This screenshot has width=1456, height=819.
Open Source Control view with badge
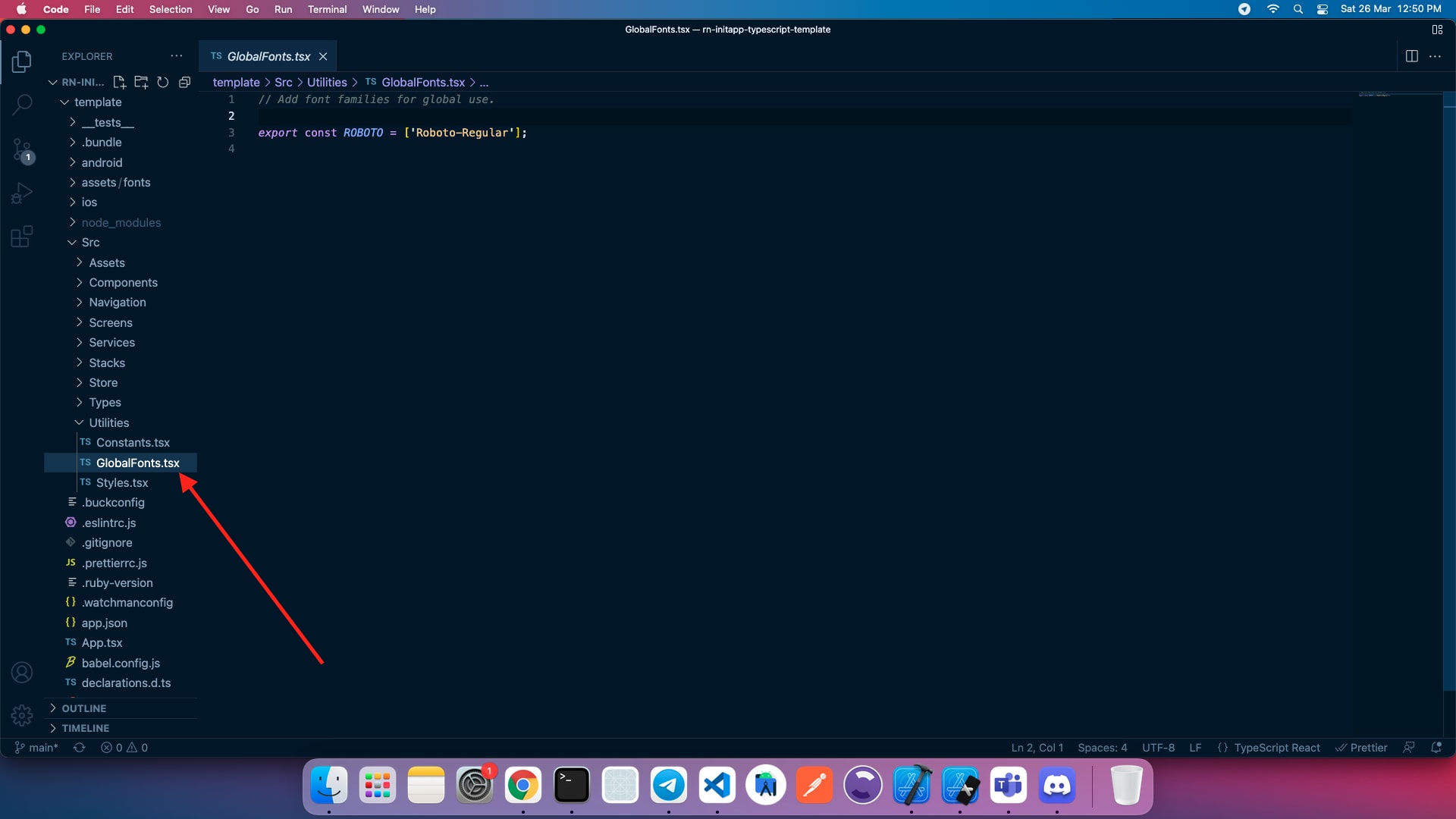tap(21, 150)
